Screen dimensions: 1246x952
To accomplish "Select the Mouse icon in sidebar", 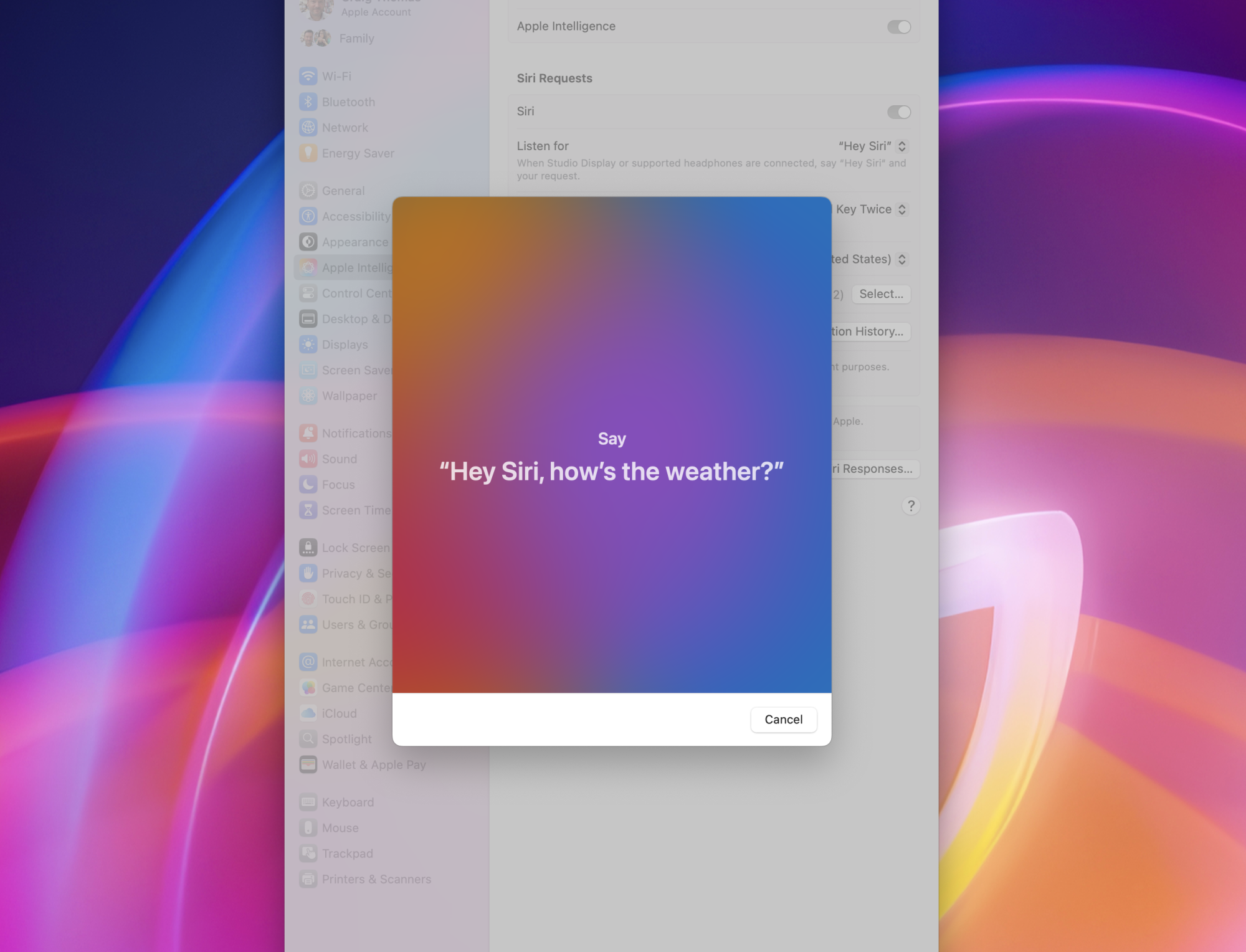I will click(308, 827).
